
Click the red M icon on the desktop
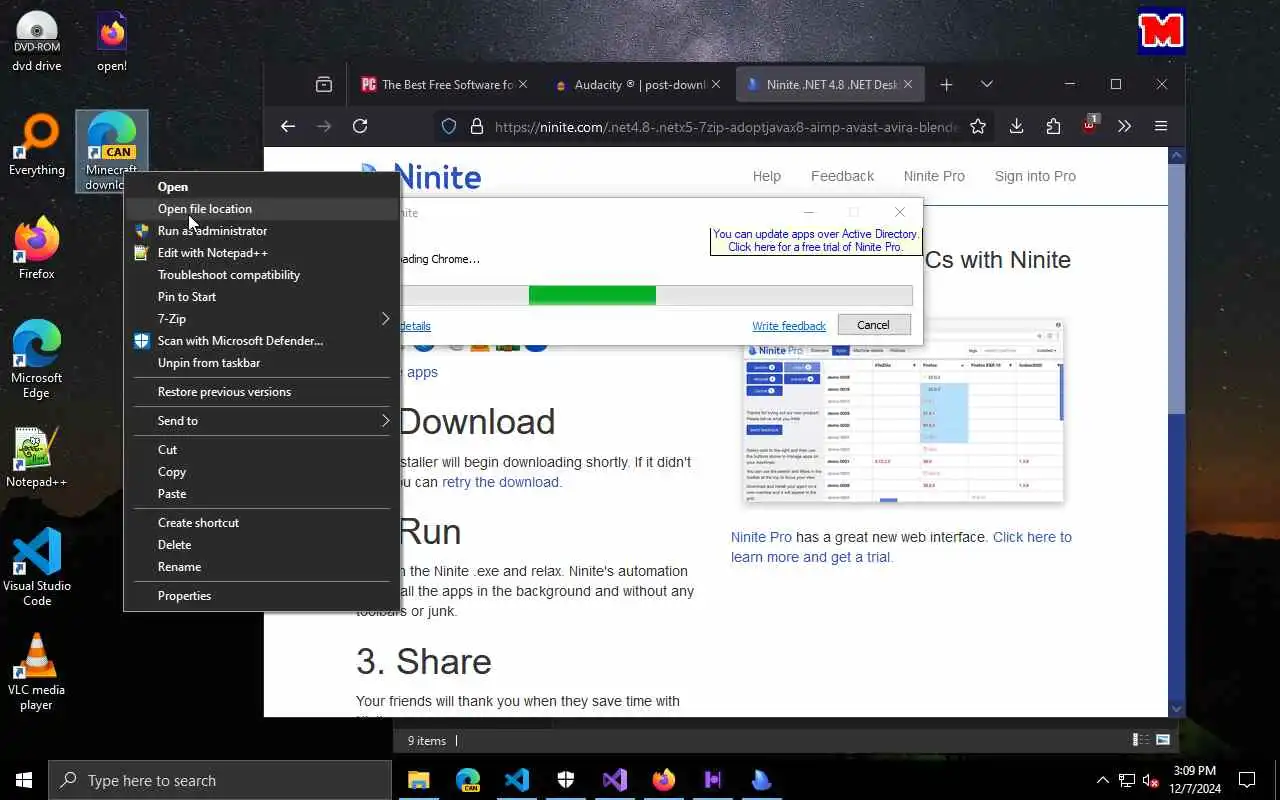(1161, 31)
